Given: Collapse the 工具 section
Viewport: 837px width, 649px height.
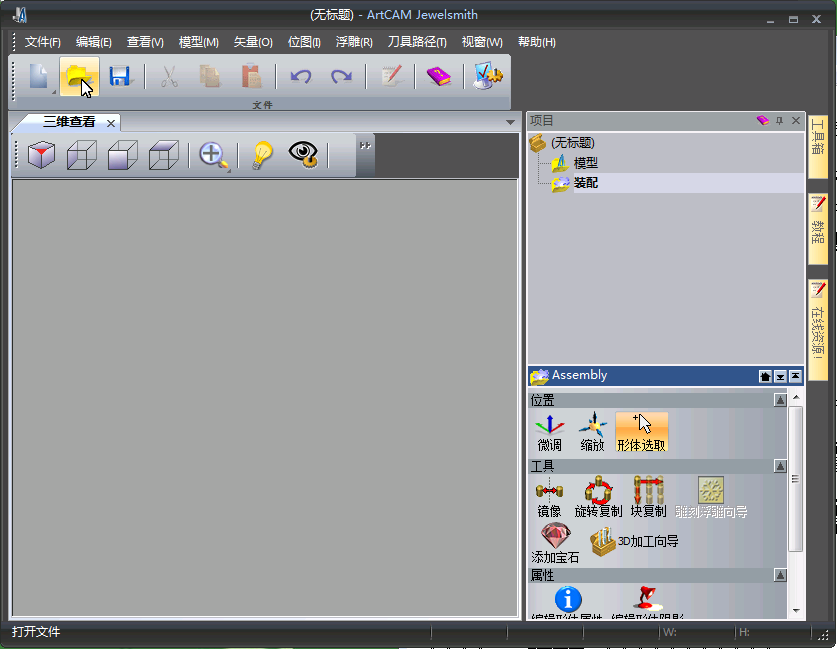Looking at the screenshot, I should pos(780,466).
